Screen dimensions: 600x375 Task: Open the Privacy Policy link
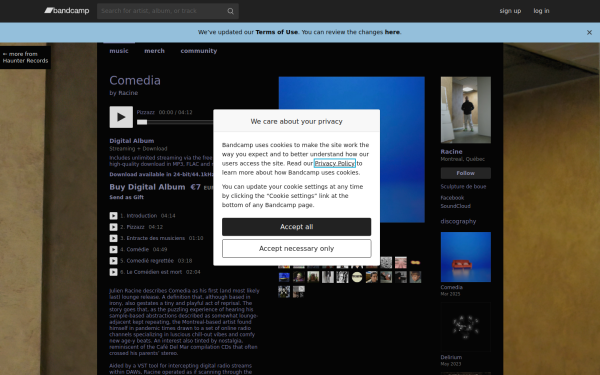pos(335,163)
